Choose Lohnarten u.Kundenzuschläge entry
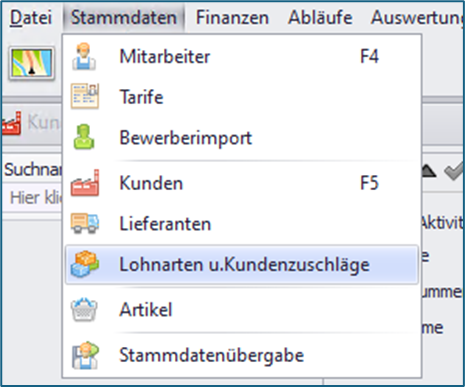 tap(242, 265)
